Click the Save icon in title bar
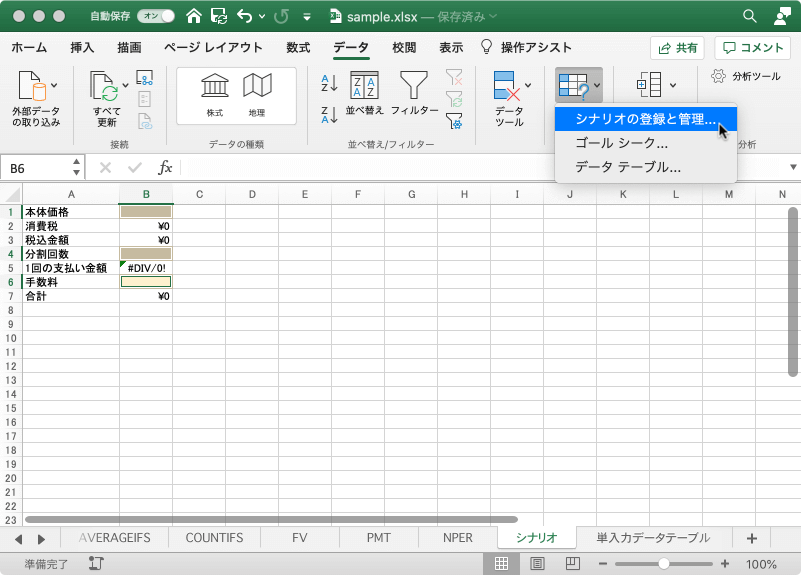This screenshot has height=575, width=801. point(219,16)
